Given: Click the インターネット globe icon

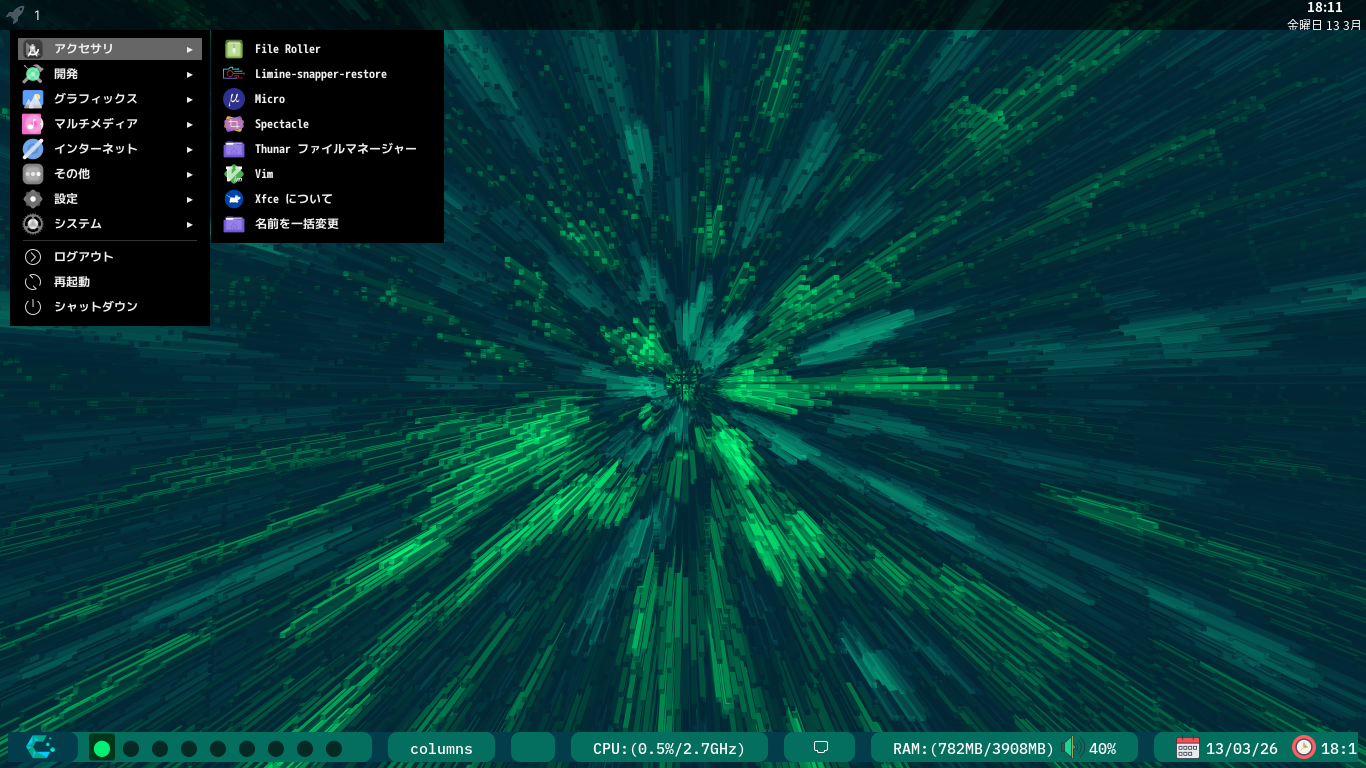Looking at the screenshot, I should 33,149.
